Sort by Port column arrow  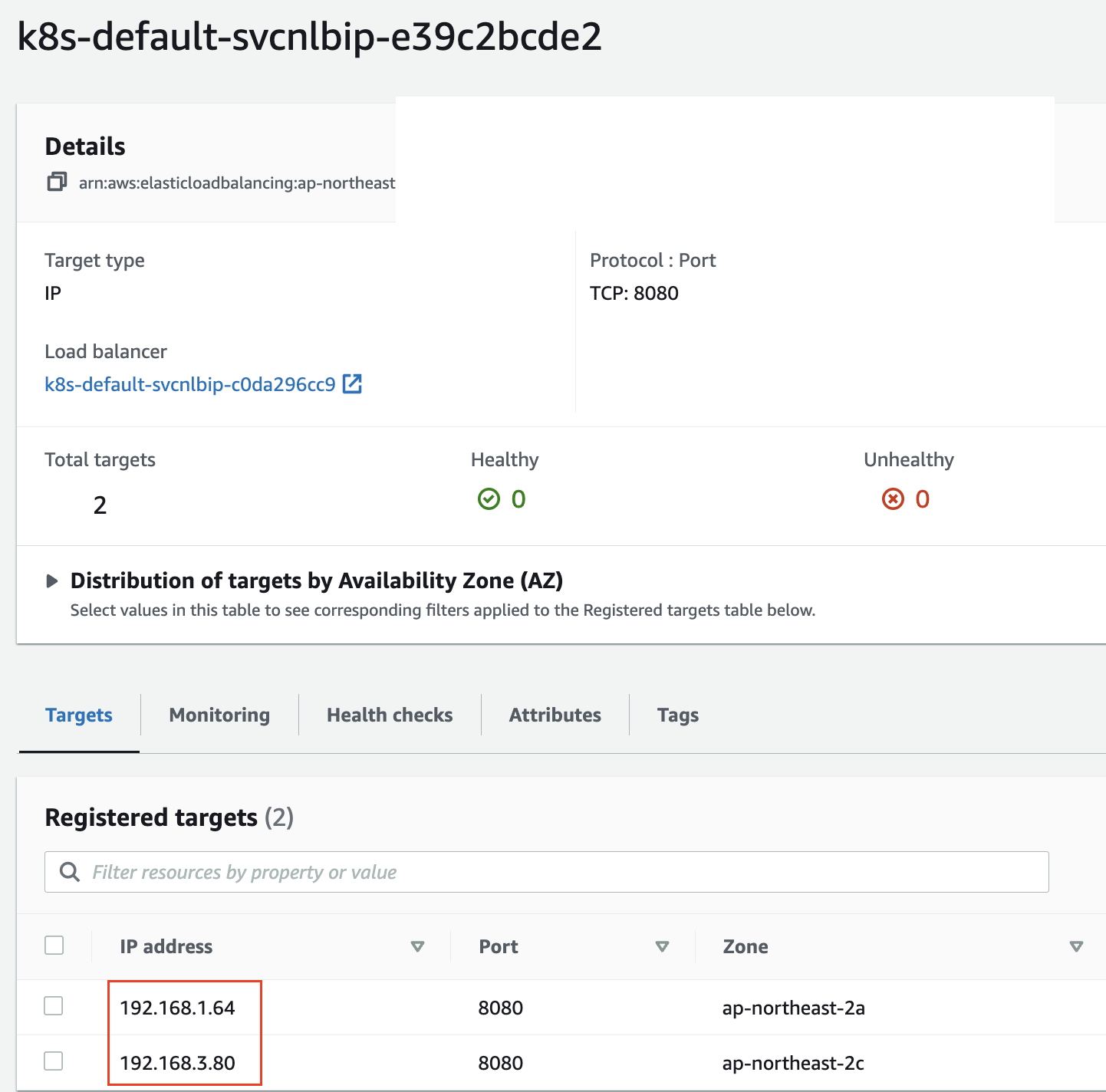[663, 946]
